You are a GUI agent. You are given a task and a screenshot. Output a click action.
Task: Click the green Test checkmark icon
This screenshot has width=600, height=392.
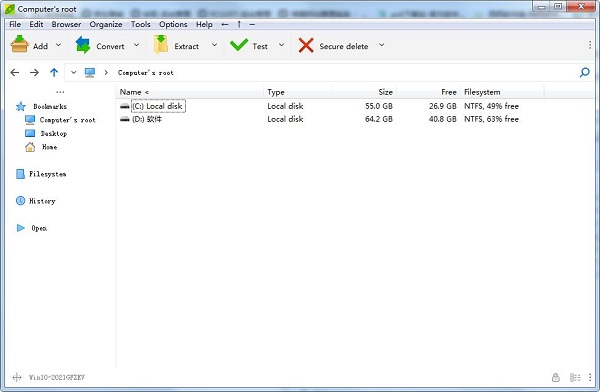[239, 45]
